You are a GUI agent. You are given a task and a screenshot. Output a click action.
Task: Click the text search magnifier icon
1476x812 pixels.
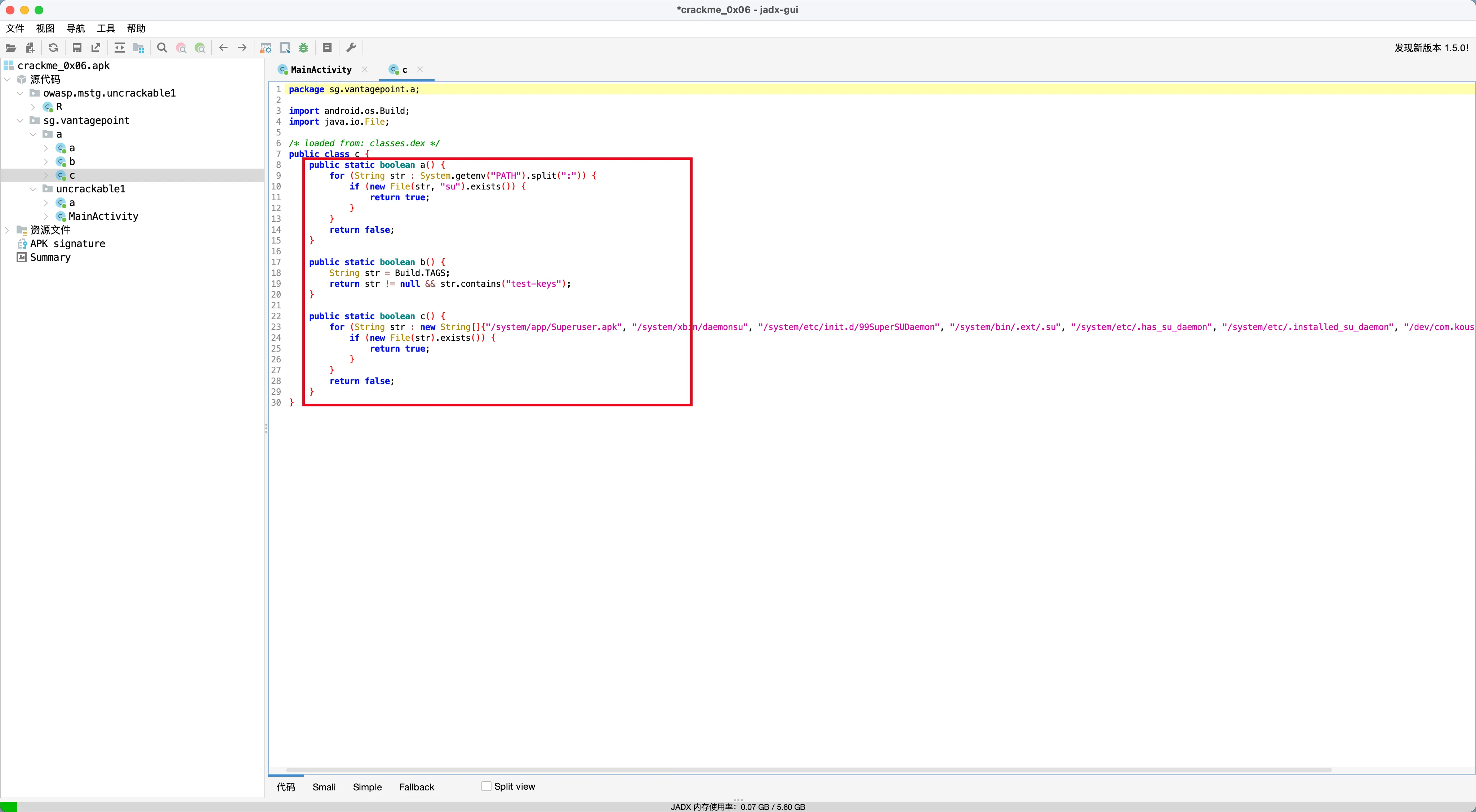162,48
